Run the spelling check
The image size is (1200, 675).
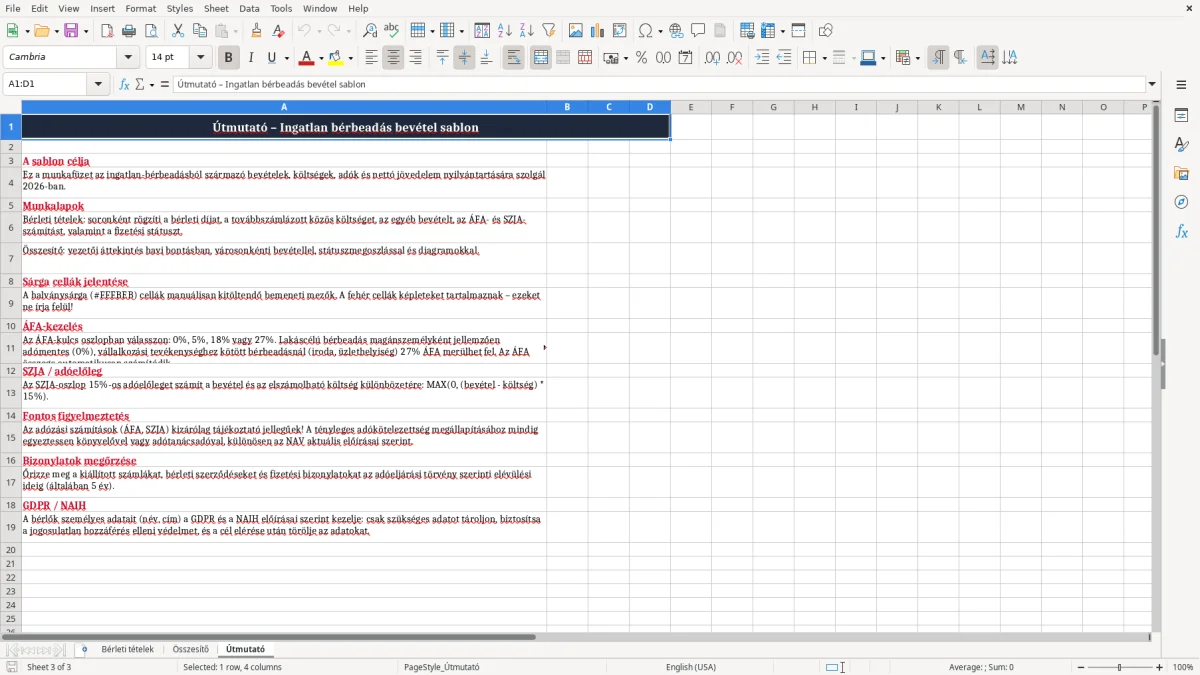point(392,31)
